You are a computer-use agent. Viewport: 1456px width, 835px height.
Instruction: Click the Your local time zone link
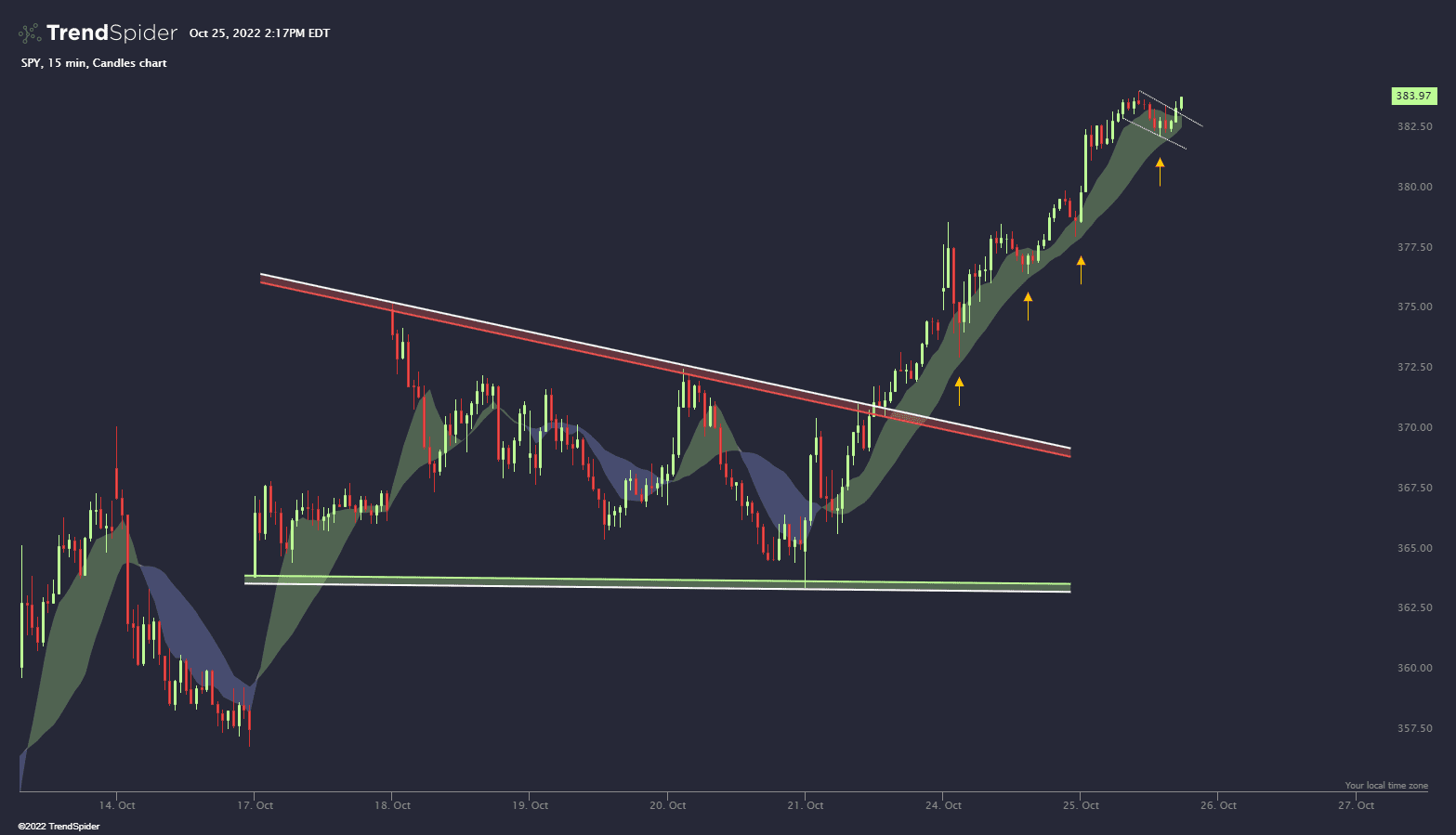(1386, 784)
